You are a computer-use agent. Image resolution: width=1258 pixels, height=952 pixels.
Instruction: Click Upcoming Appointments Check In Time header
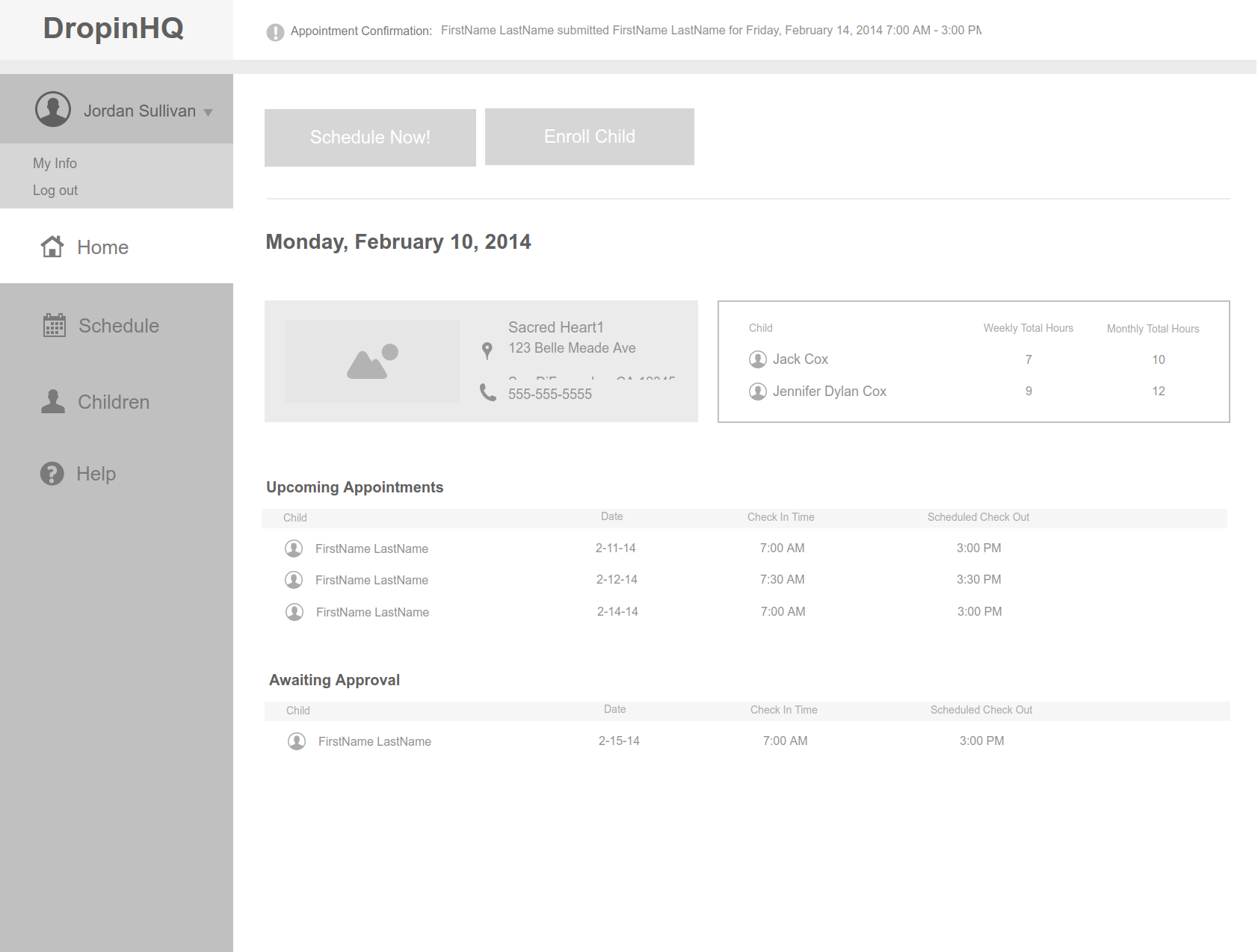point(781,517)
